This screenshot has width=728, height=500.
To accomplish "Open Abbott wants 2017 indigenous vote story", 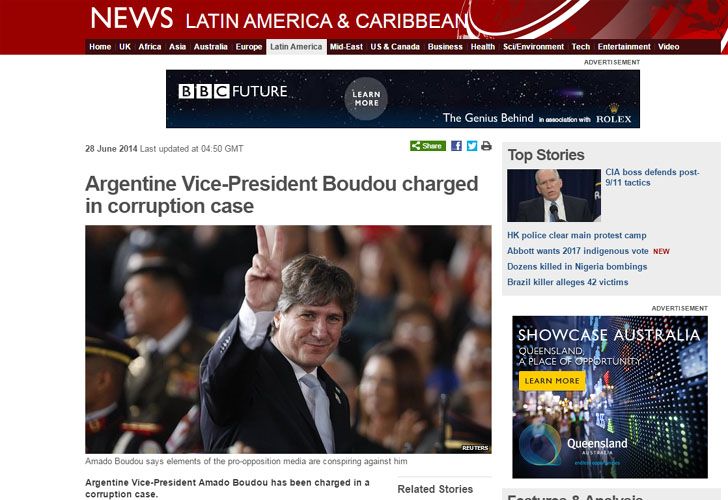I will [578, 251].
